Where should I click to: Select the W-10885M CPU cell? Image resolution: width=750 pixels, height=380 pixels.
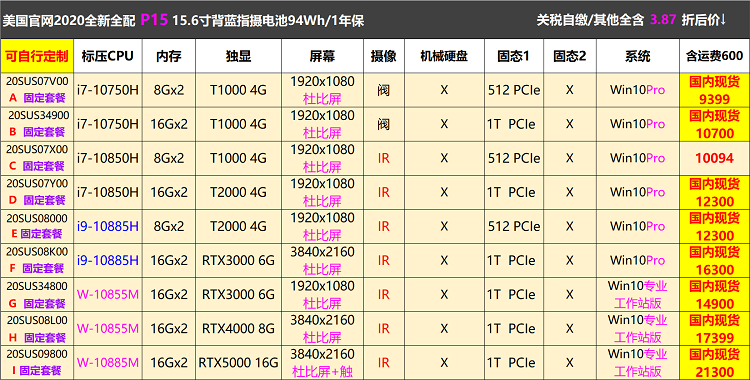tap(108, 363)
